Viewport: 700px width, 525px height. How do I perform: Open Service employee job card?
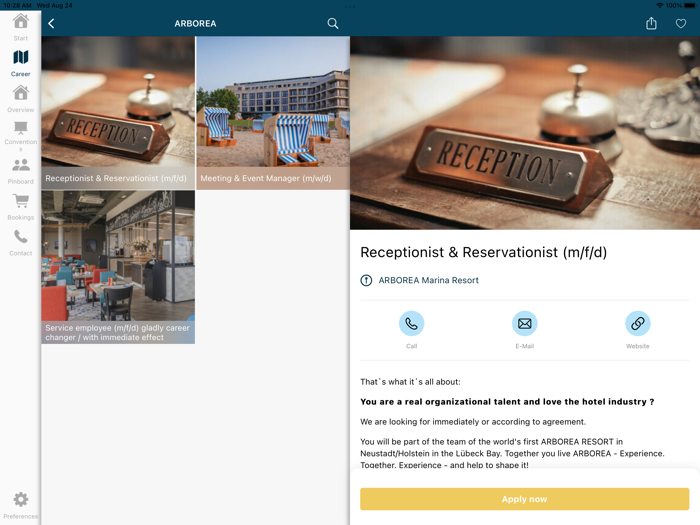click(x=118, y=267)
